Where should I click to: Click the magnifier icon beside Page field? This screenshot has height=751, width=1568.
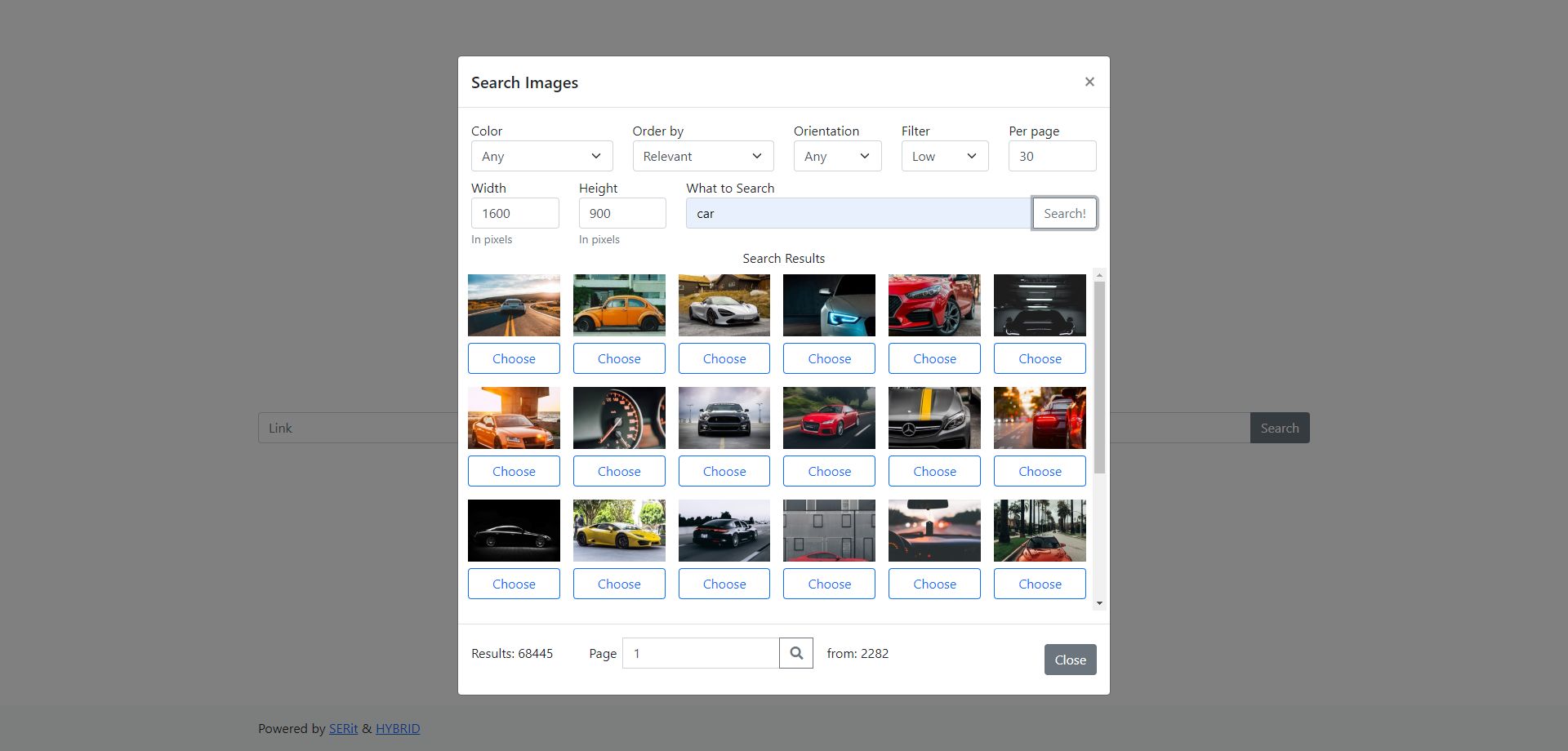point(795,653)
